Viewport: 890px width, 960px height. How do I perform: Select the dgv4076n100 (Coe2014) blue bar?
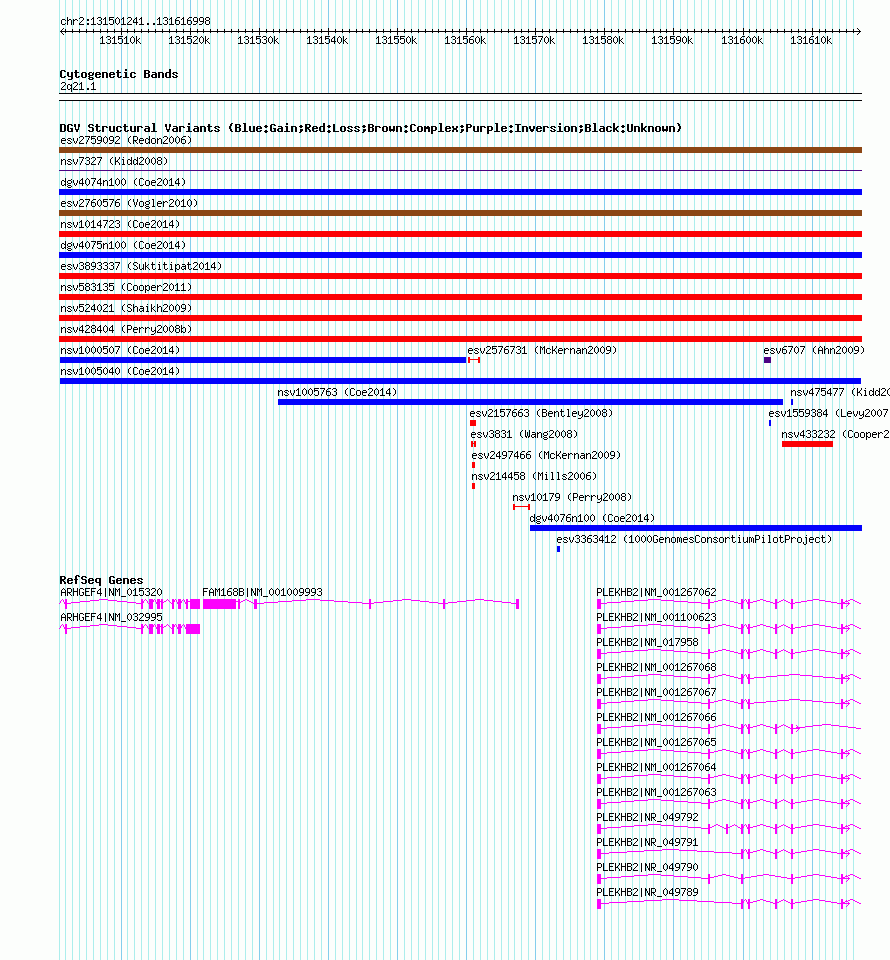[x=696, y=528]
